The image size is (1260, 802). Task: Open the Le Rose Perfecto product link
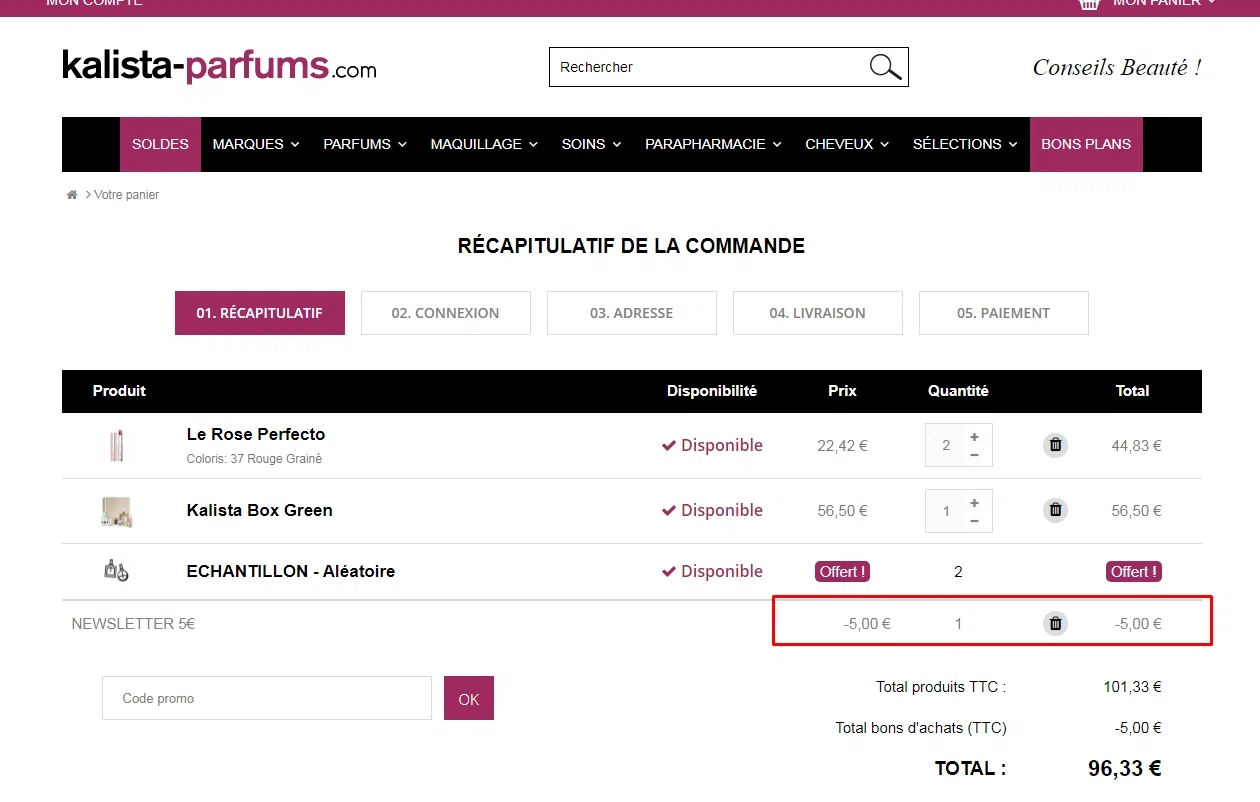256,434
